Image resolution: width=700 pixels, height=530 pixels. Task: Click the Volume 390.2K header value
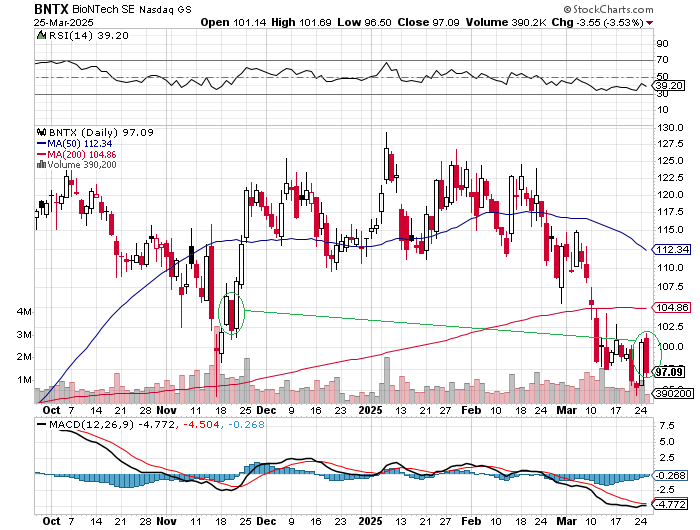click(506, 22)
